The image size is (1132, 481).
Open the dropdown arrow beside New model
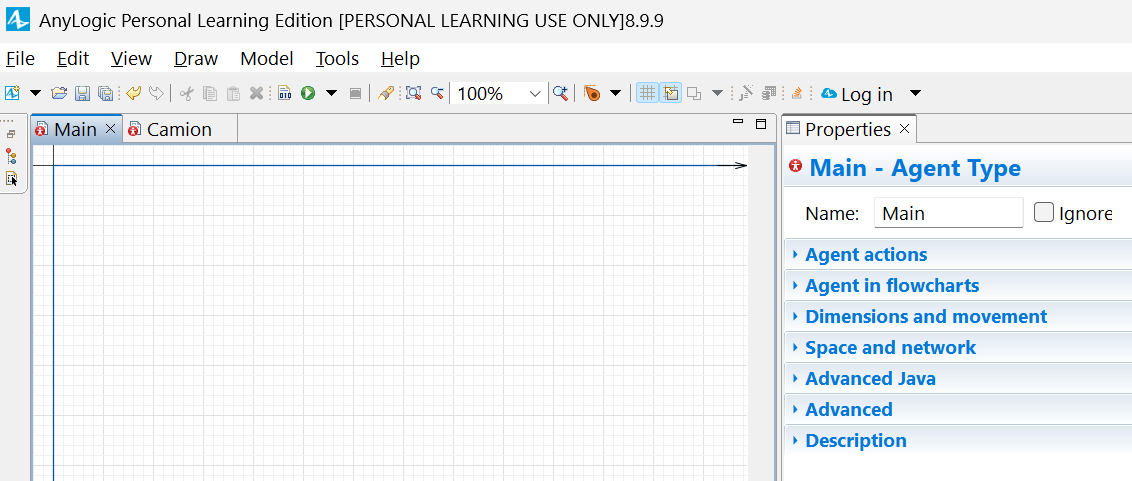coord(35,93)
